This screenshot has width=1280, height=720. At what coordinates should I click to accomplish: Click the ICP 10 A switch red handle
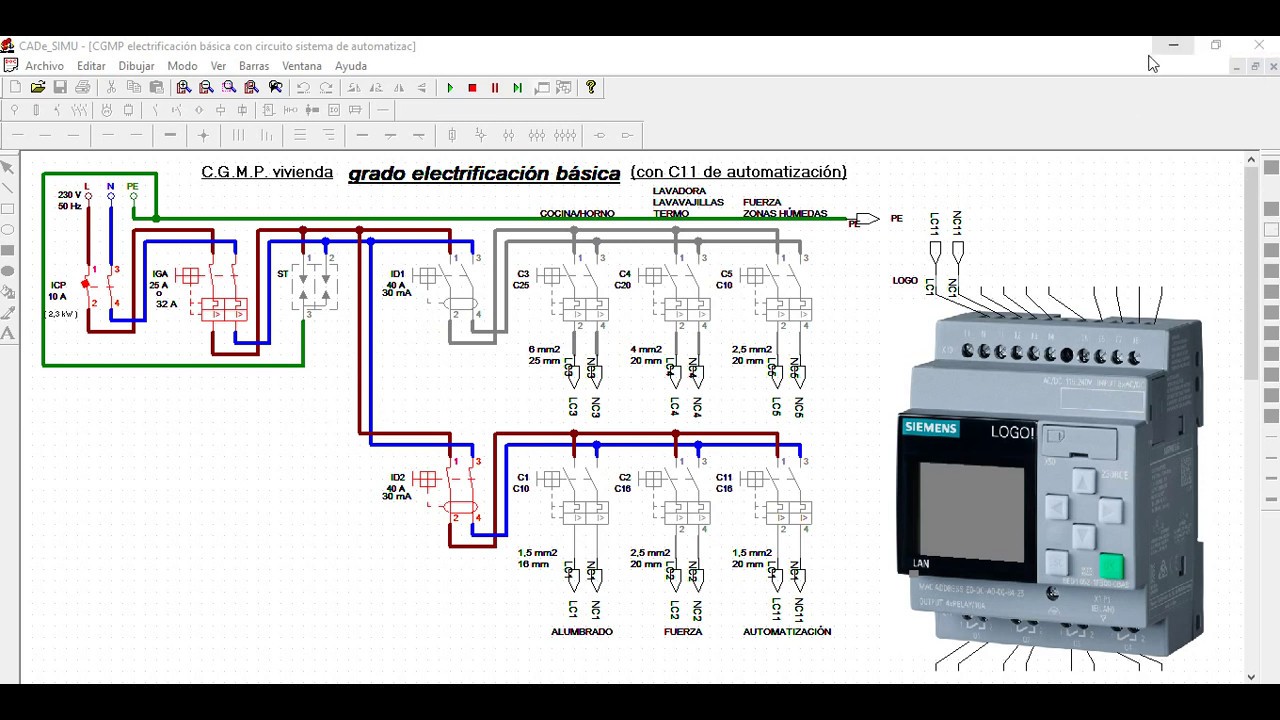(86, 285)
